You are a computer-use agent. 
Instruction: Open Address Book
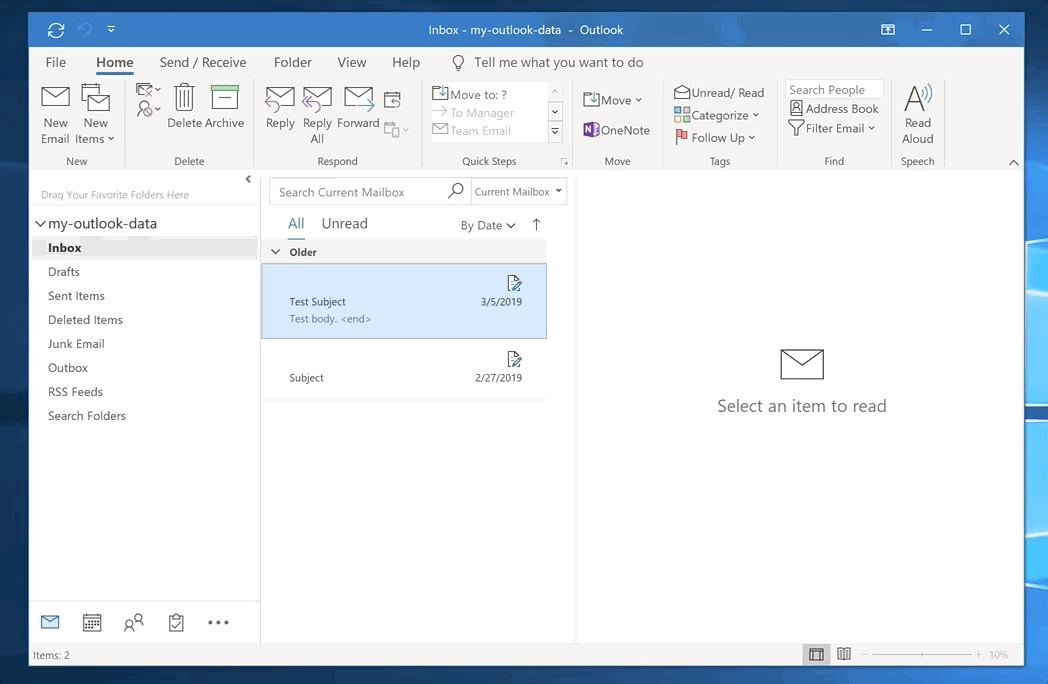click(x=833, y=109)
